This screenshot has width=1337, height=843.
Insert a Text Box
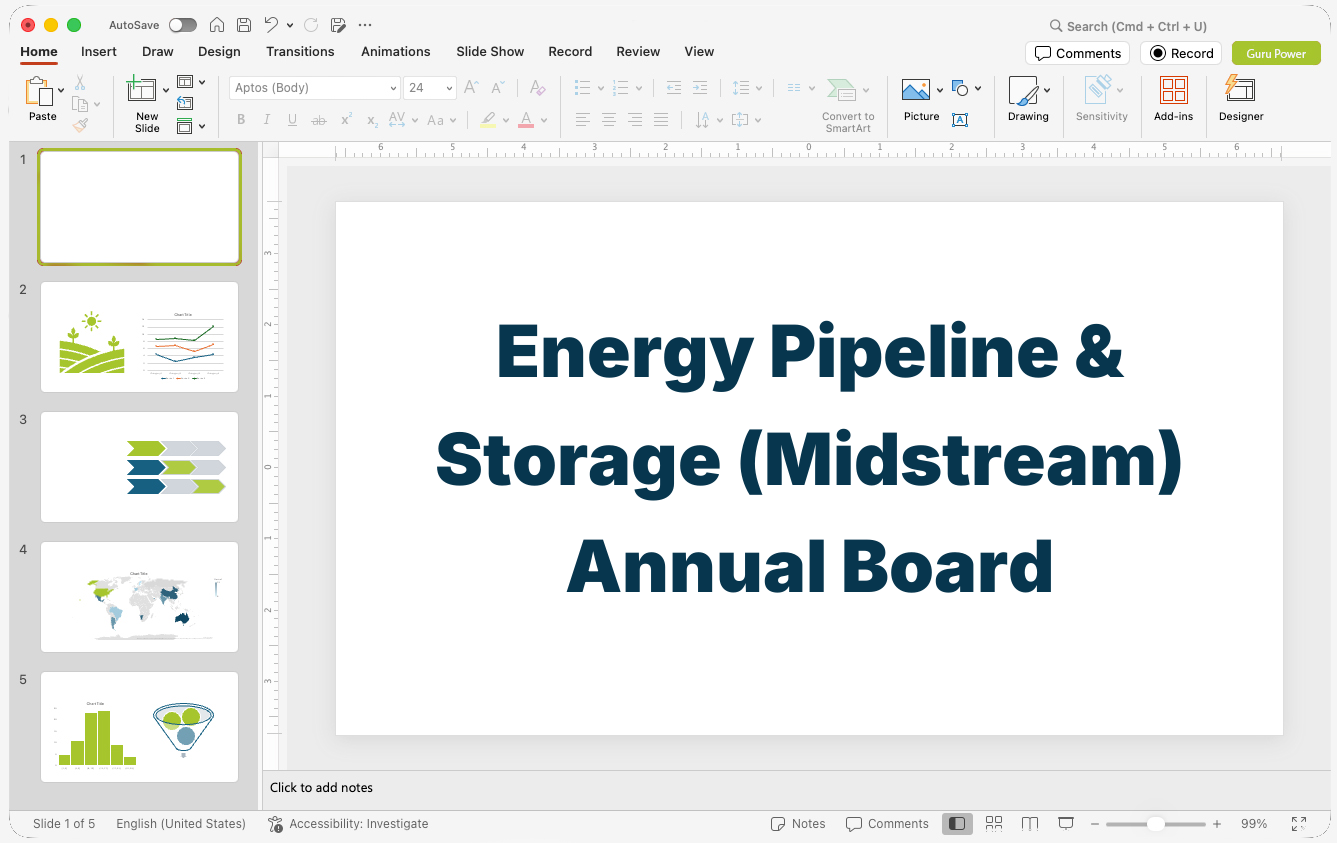tap(960, 120)
